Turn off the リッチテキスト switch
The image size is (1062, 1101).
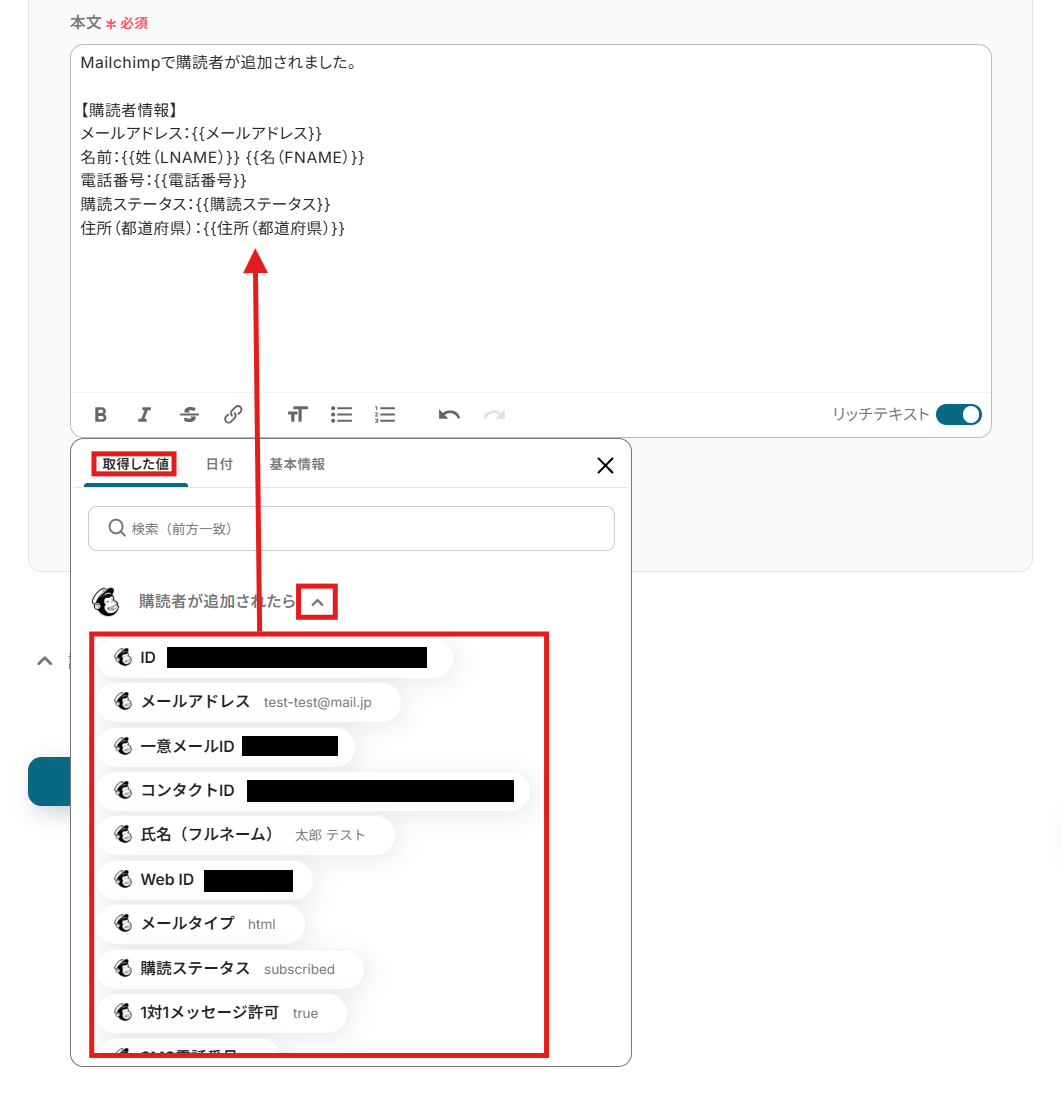coord(959,414)
